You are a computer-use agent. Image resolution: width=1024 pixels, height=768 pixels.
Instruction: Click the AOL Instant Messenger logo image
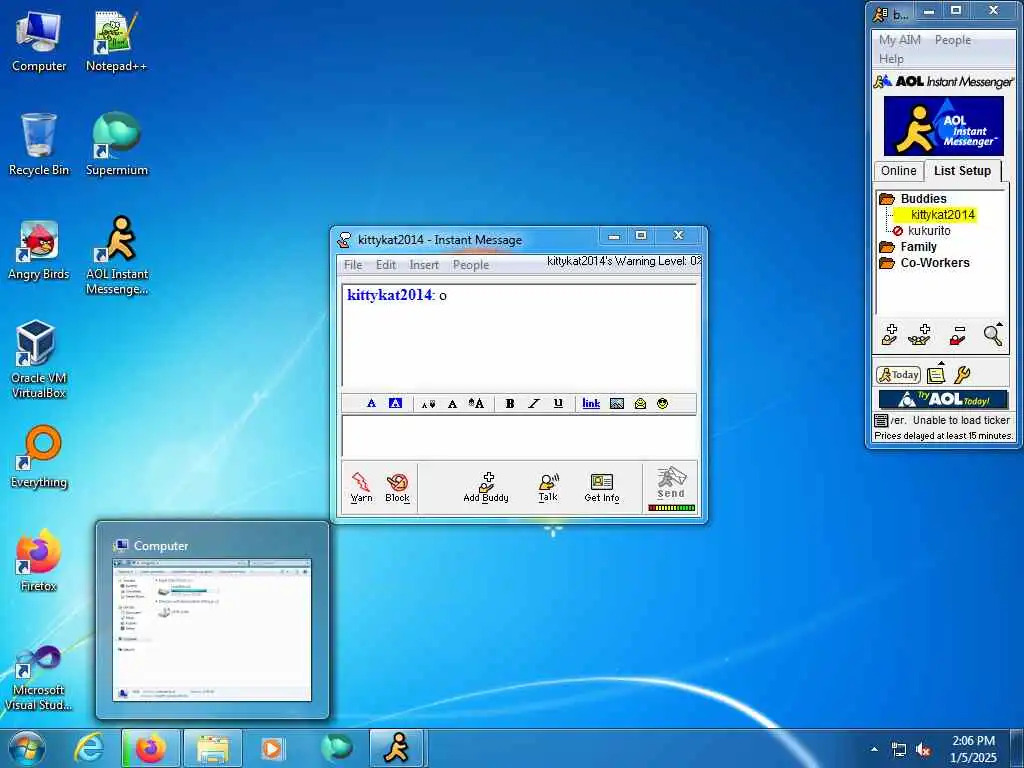944,125
